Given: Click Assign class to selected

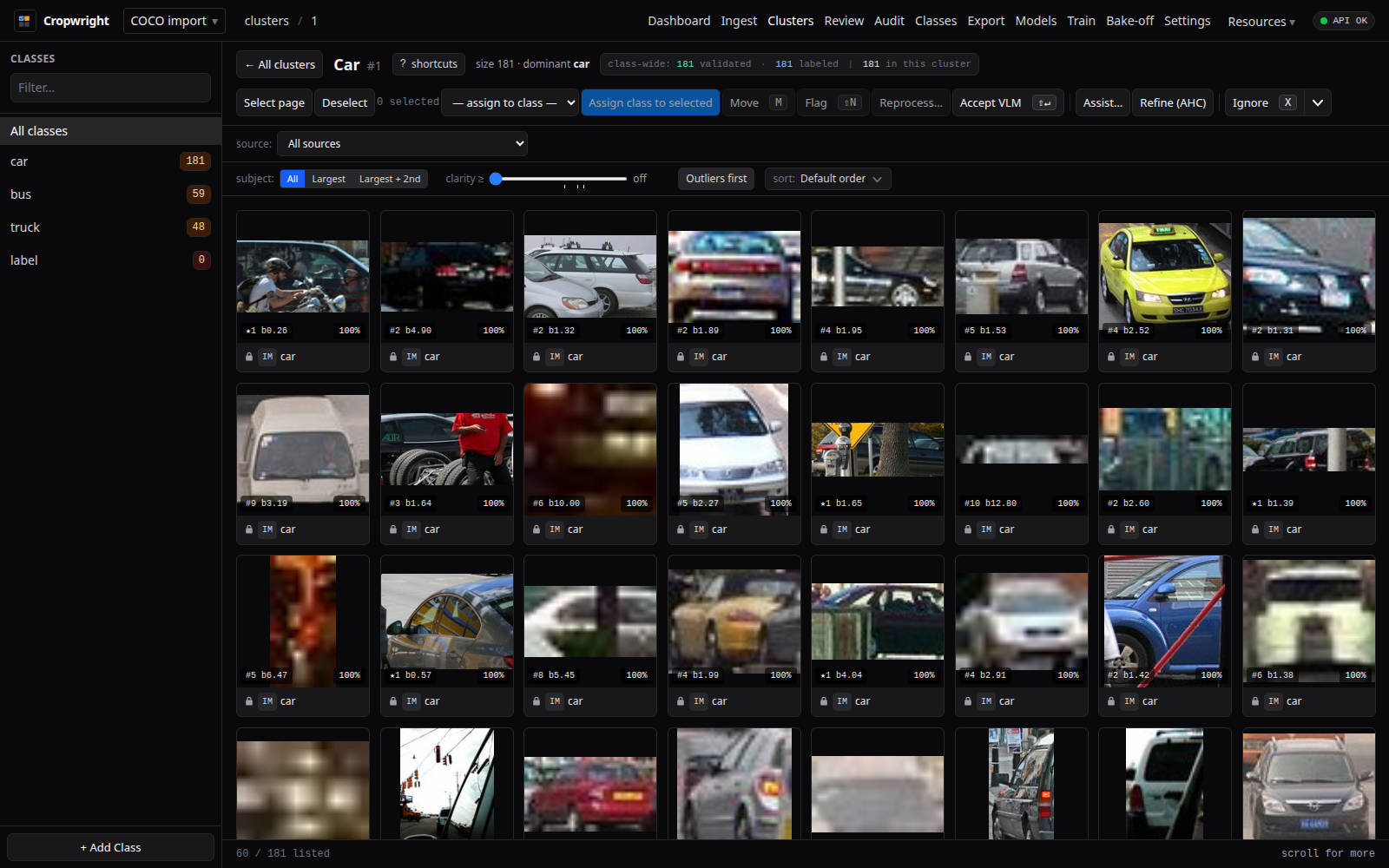Looking at the screenshot, I should 650,102.
